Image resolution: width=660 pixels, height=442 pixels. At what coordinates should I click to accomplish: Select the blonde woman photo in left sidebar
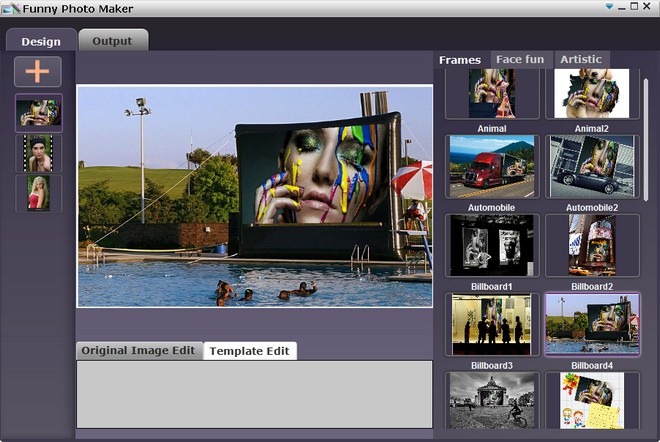pyautogui.click(x=39, y=193)
